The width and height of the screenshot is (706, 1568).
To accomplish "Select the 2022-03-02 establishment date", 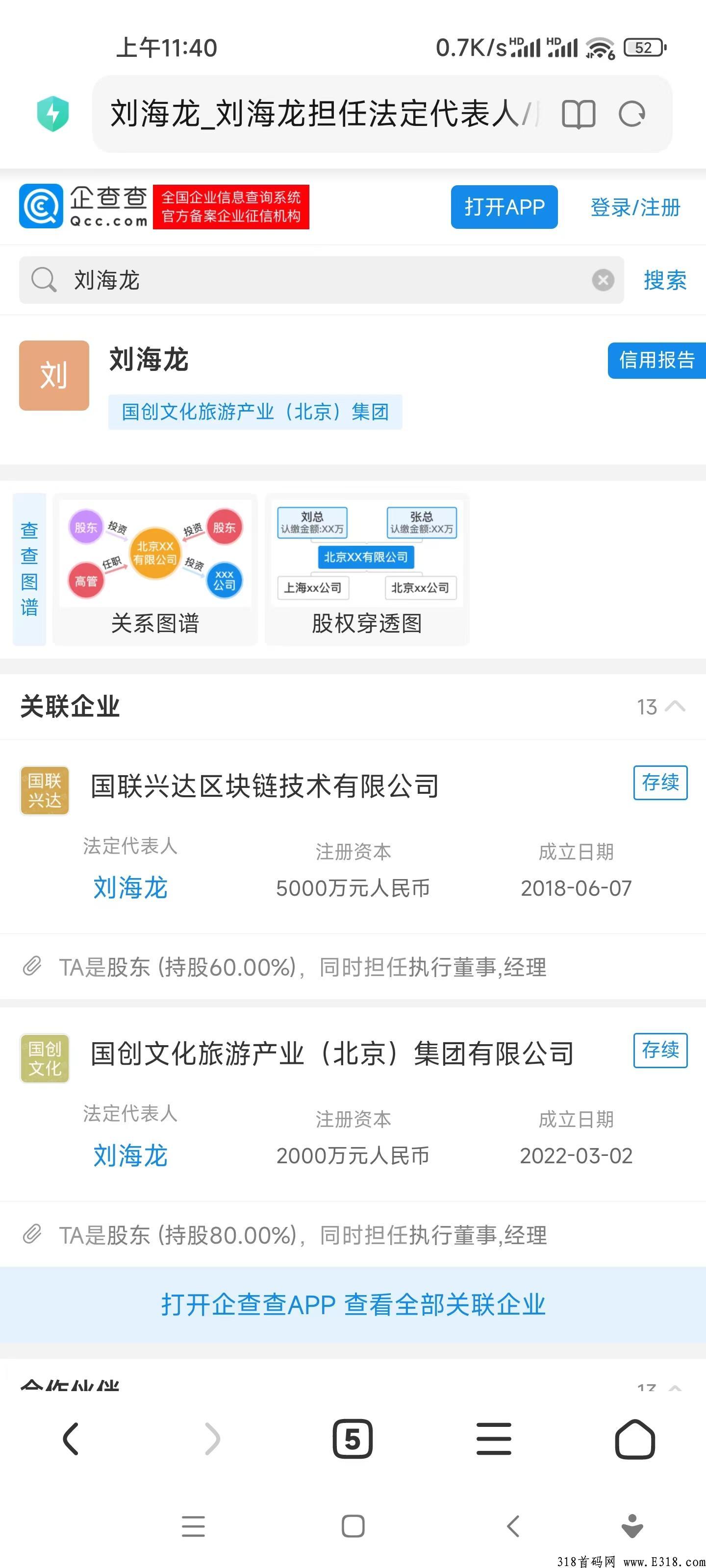I will [x=576, y=1156].
